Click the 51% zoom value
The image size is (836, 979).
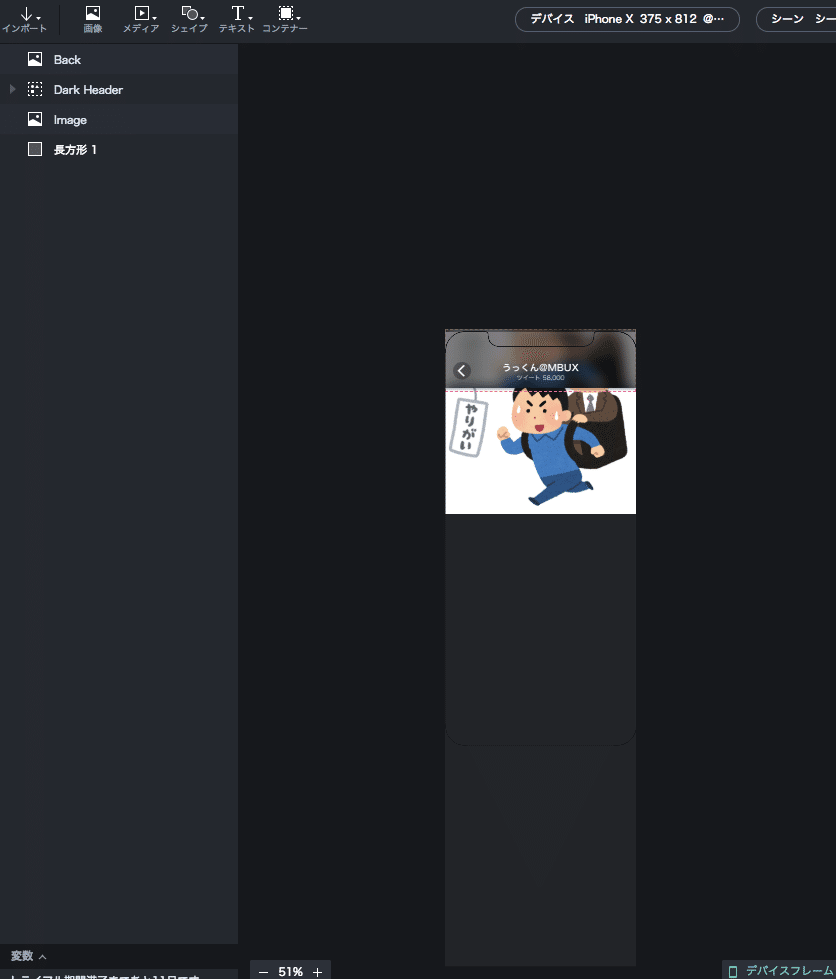click(290, 972)
